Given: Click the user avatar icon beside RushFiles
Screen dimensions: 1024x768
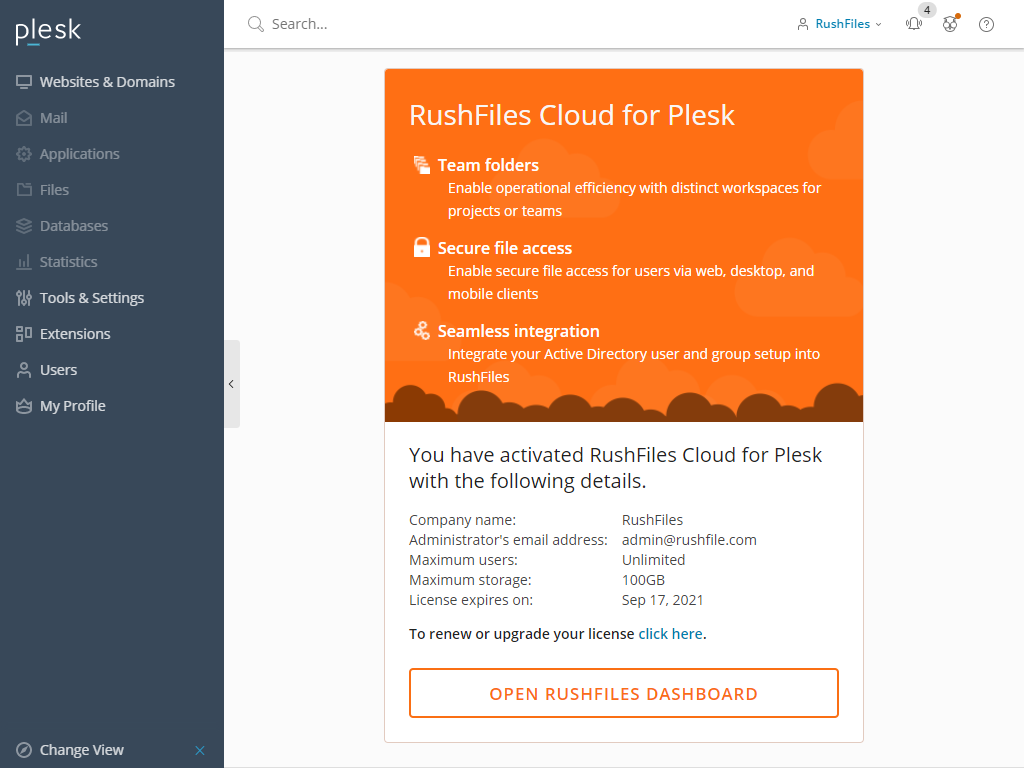Looking at the screenshot, I should [x=803, y=24].
